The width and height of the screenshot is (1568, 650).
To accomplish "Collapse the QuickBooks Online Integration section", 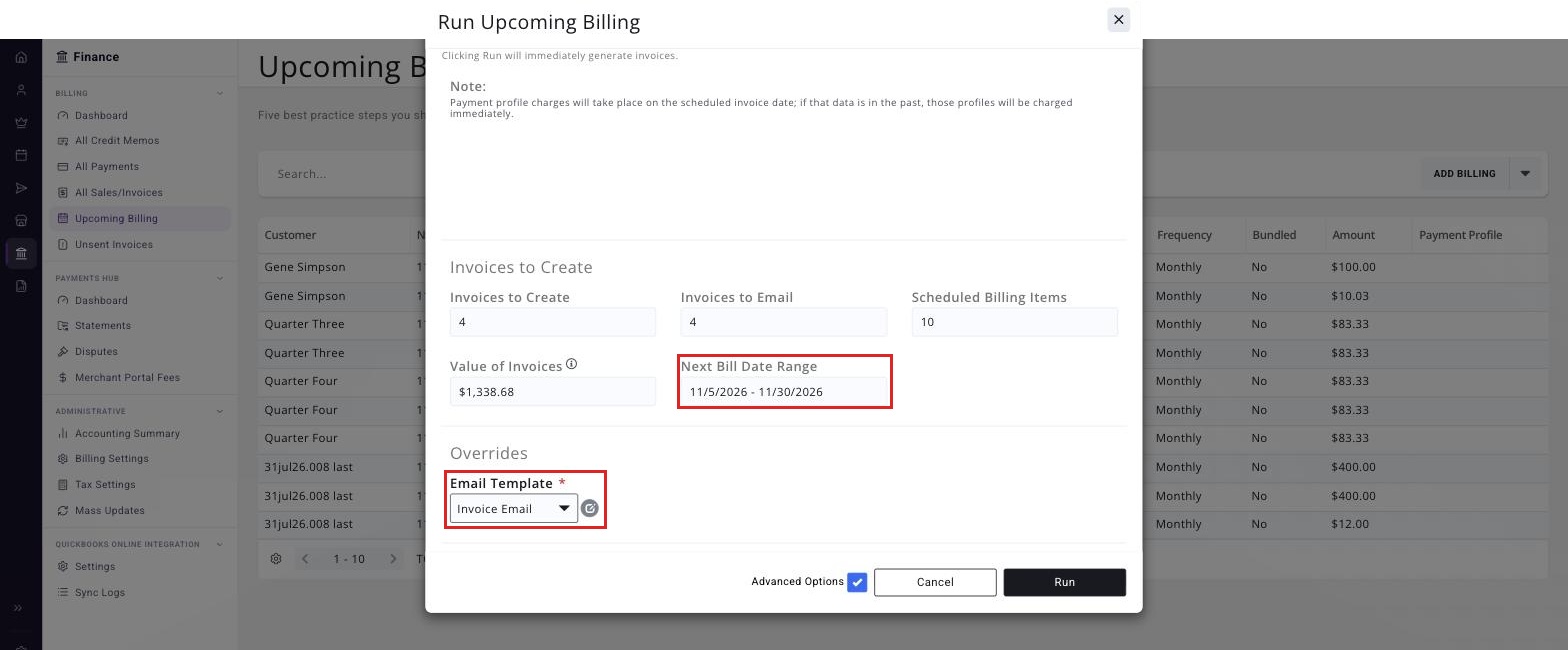I will pyautogui.click(x=220, y=545).
